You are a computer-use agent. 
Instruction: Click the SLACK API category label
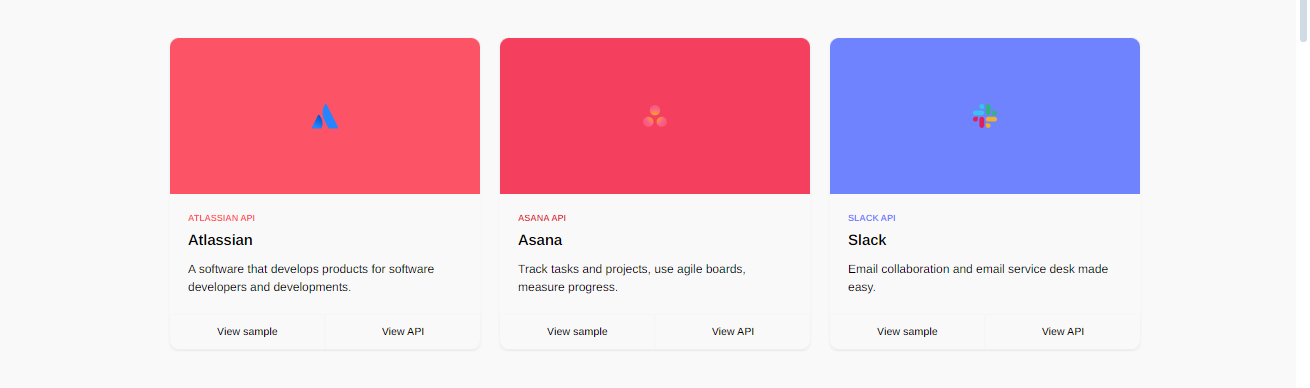(x=872, y=218)
